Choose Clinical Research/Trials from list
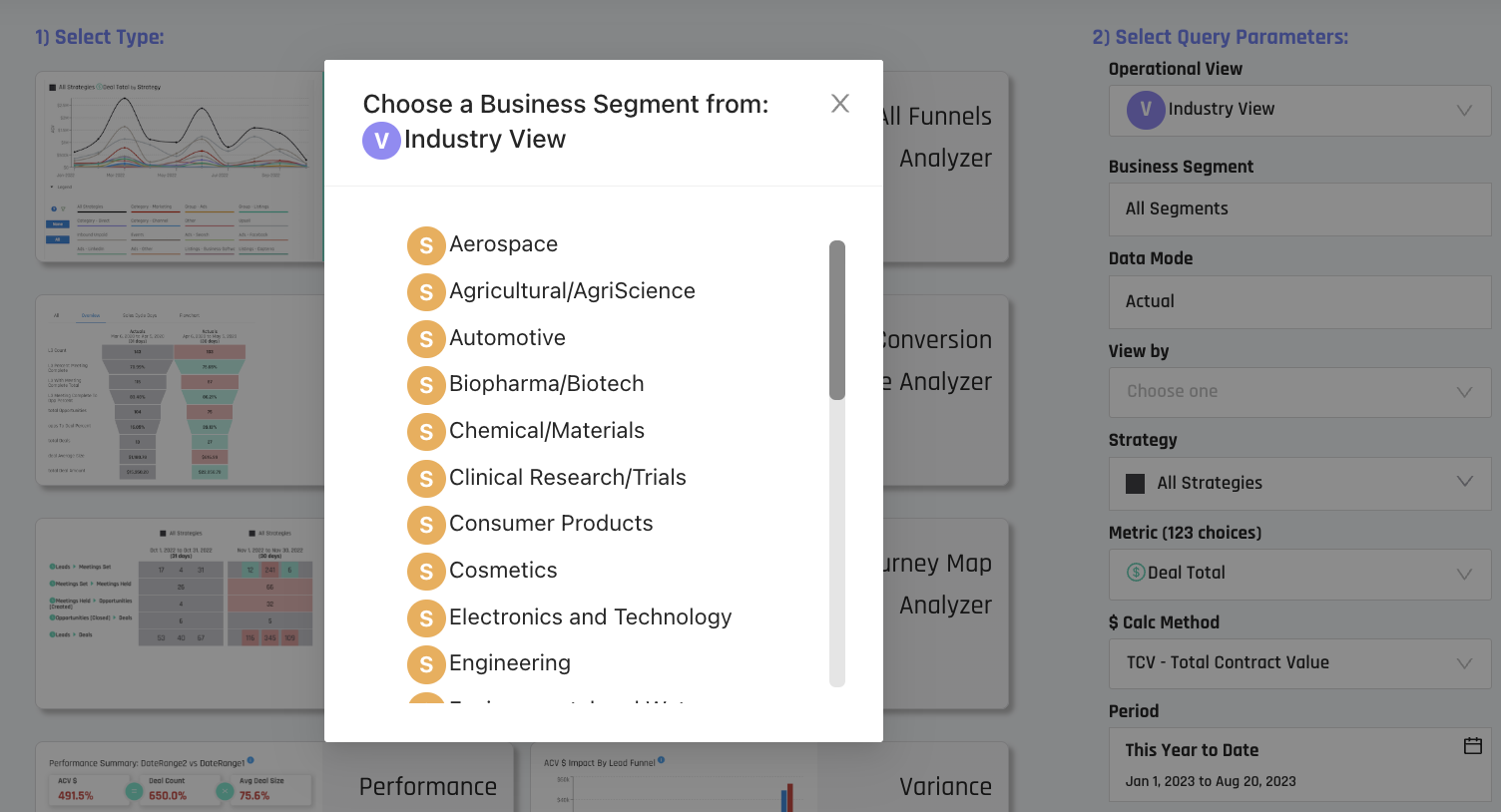Screen dimensions: 1501x812 (x=568, y=478)
